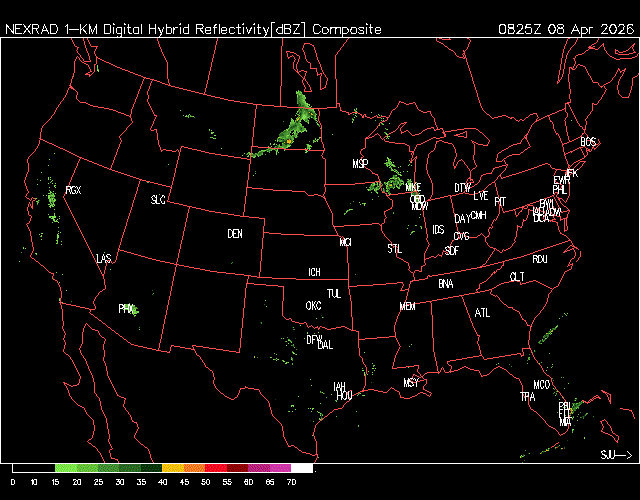Image resolution: width=640 pixels, height=500 pixels.
Task: Pick the white 70 dBZ legend swatch
Action: [302, 468]
